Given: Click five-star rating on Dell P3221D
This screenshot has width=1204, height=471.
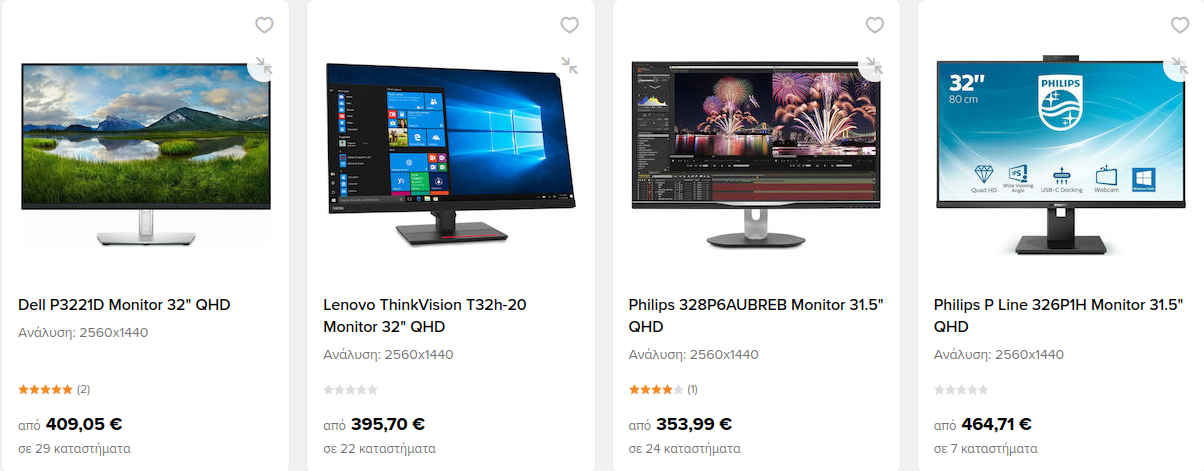Looking at the screenshot, I should tap(45, 389).
